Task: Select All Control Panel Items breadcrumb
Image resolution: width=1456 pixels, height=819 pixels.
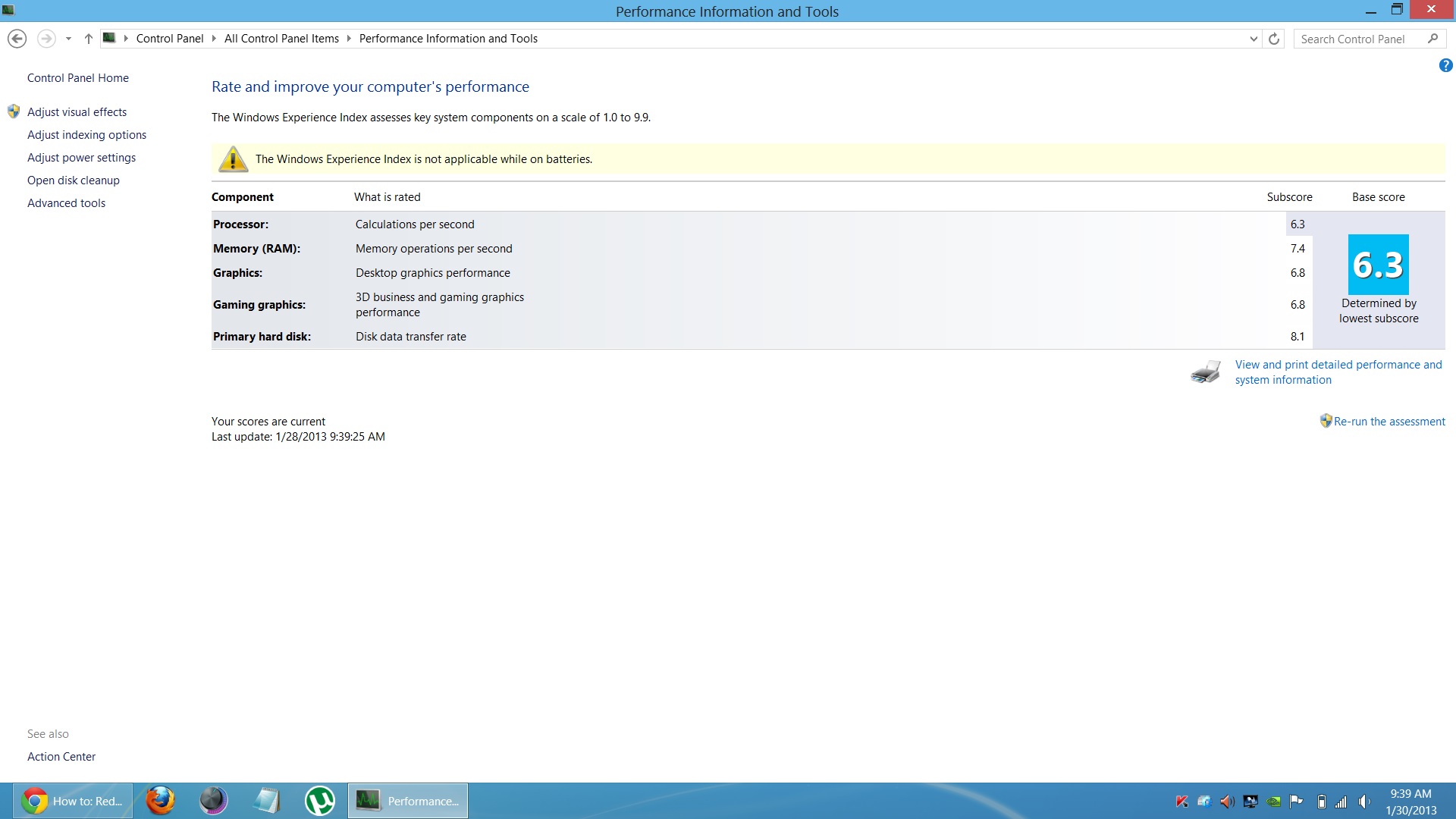Action: 281,39
